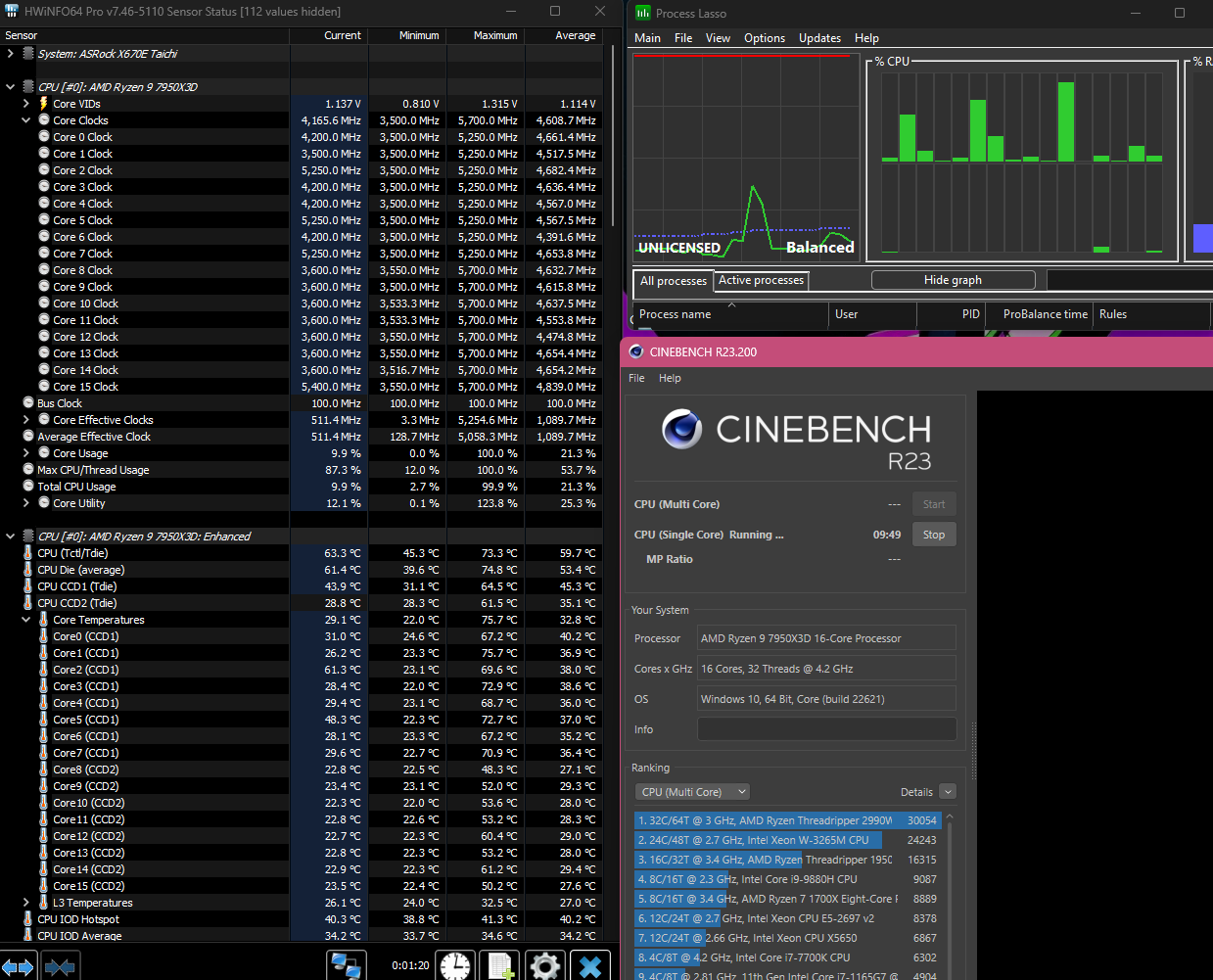The image size is (1213, 980).
Task: Click the thermometer icon beside L3 Temperatures
Action: [44, 902]
